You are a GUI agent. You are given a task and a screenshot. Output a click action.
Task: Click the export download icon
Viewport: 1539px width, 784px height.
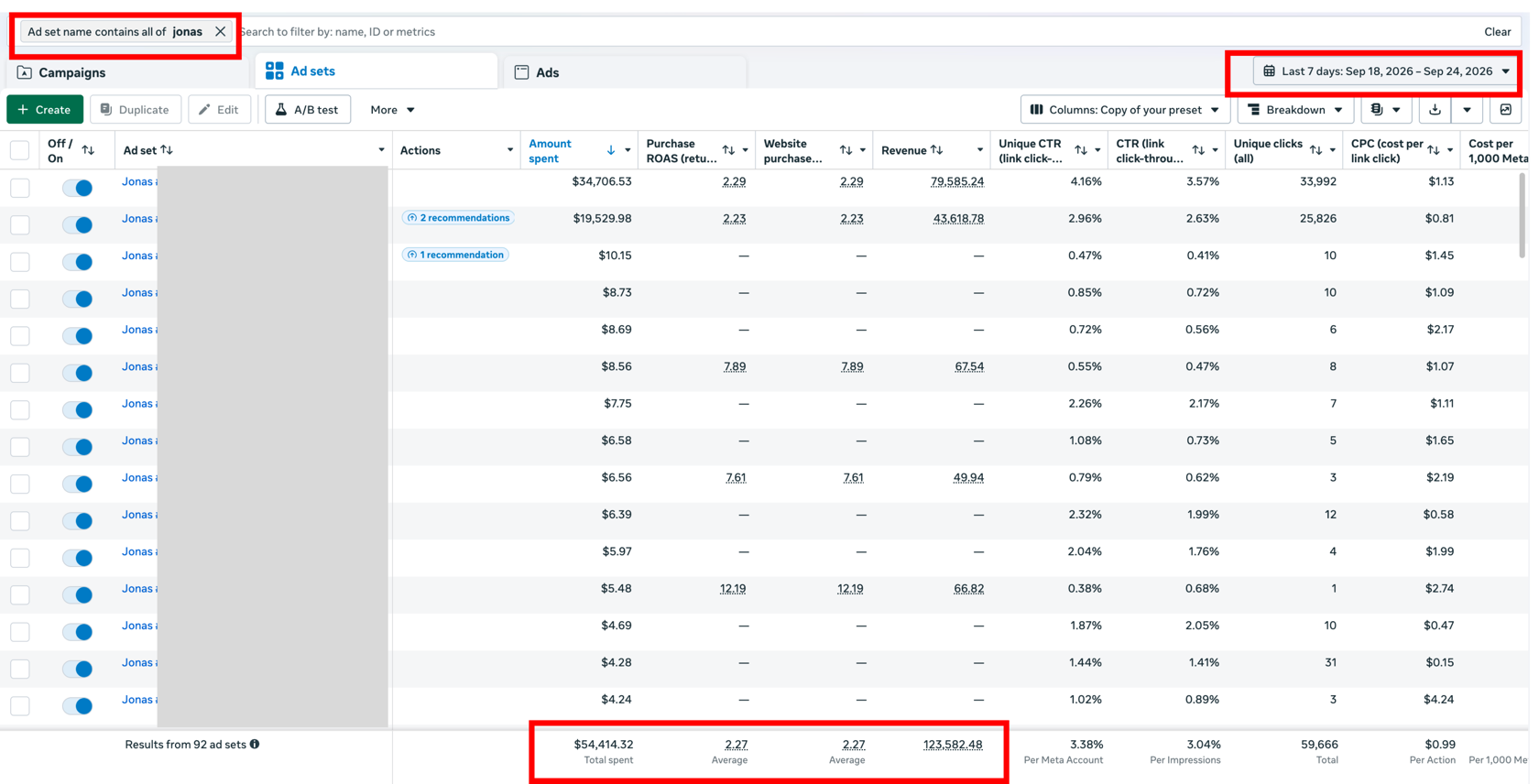(x=1435, y=109)
